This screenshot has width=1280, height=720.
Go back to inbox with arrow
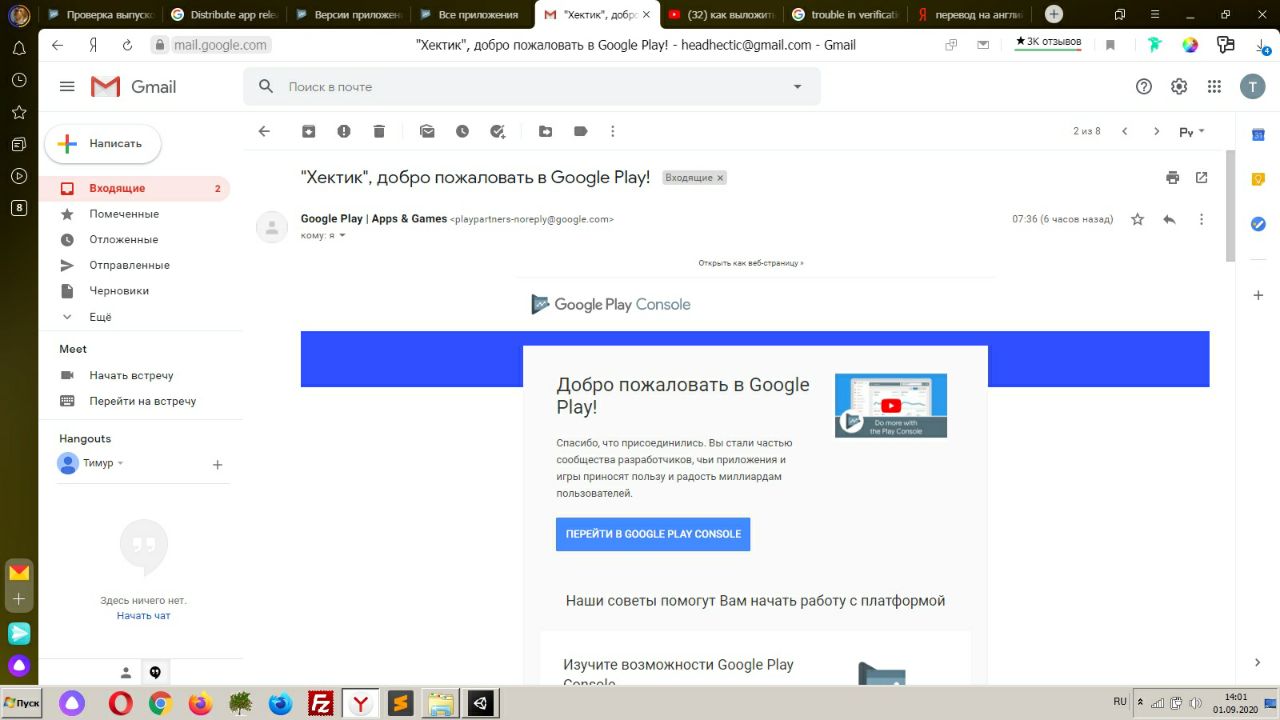pos(264,131)
